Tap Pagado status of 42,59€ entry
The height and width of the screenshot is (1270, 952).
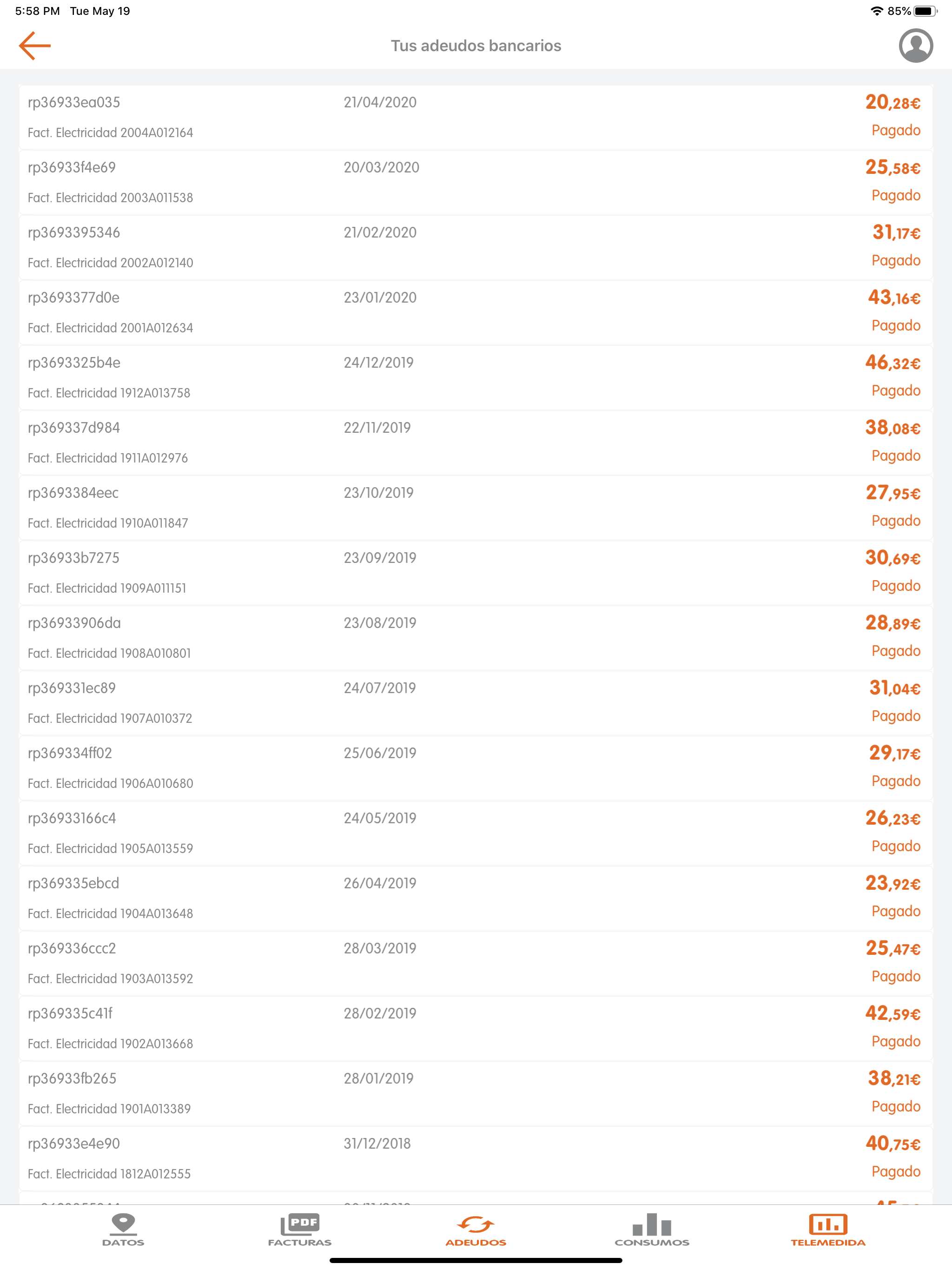click(x=896, y=1041)
